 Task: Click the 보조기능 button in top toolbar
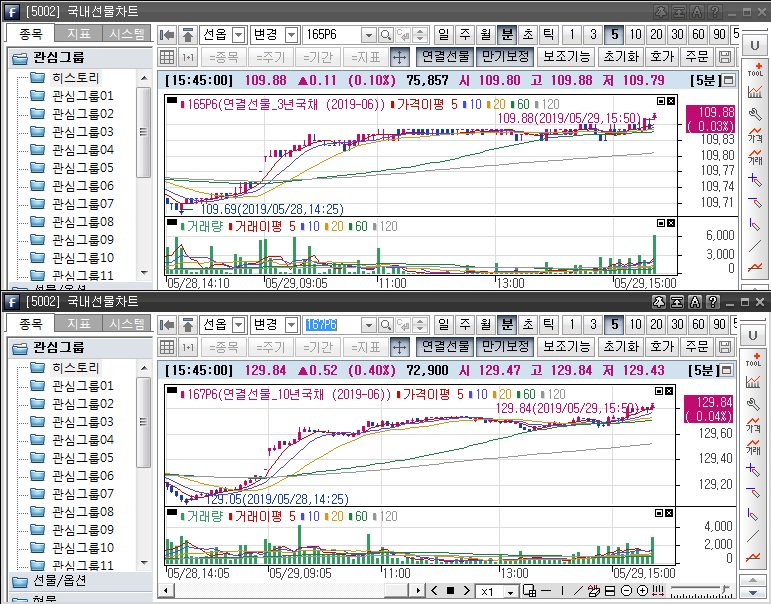(x=567, y=57)
